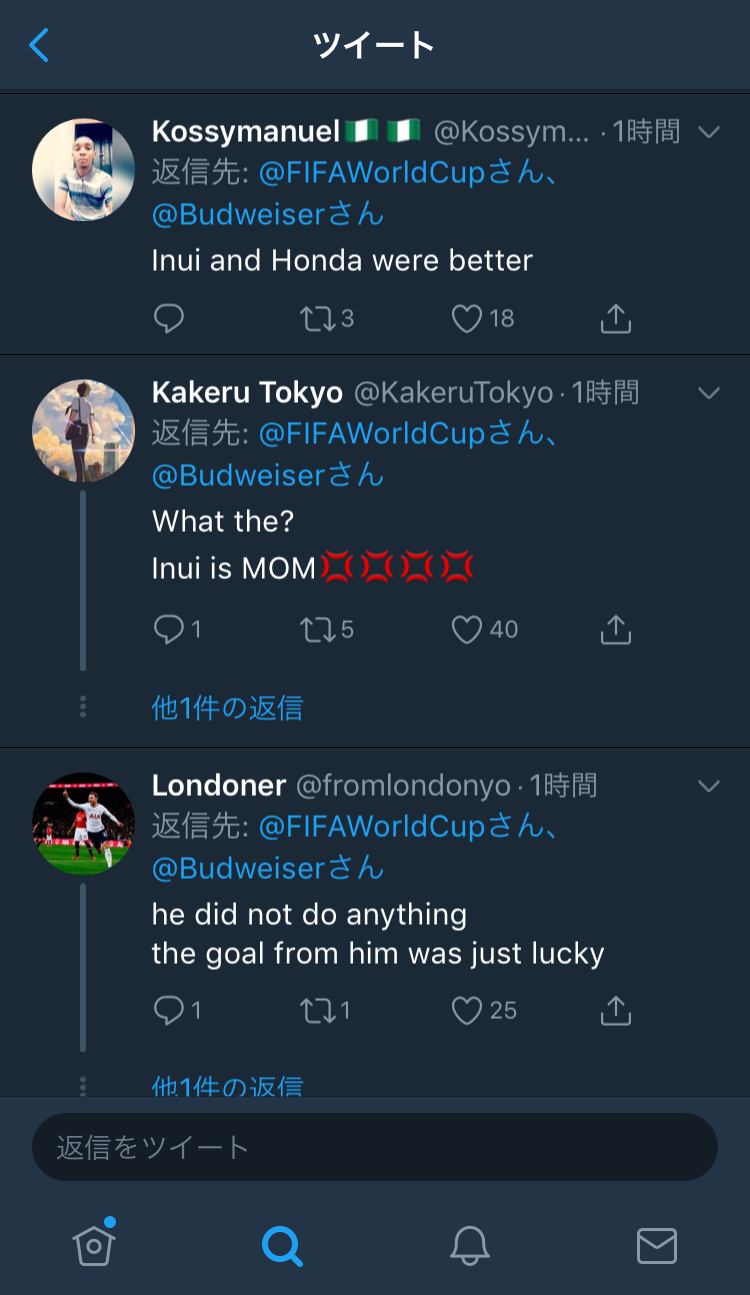This screenshot has height=1295, width=750.
Task: Open Direct Messages envelope
Action: [657, 1245]
